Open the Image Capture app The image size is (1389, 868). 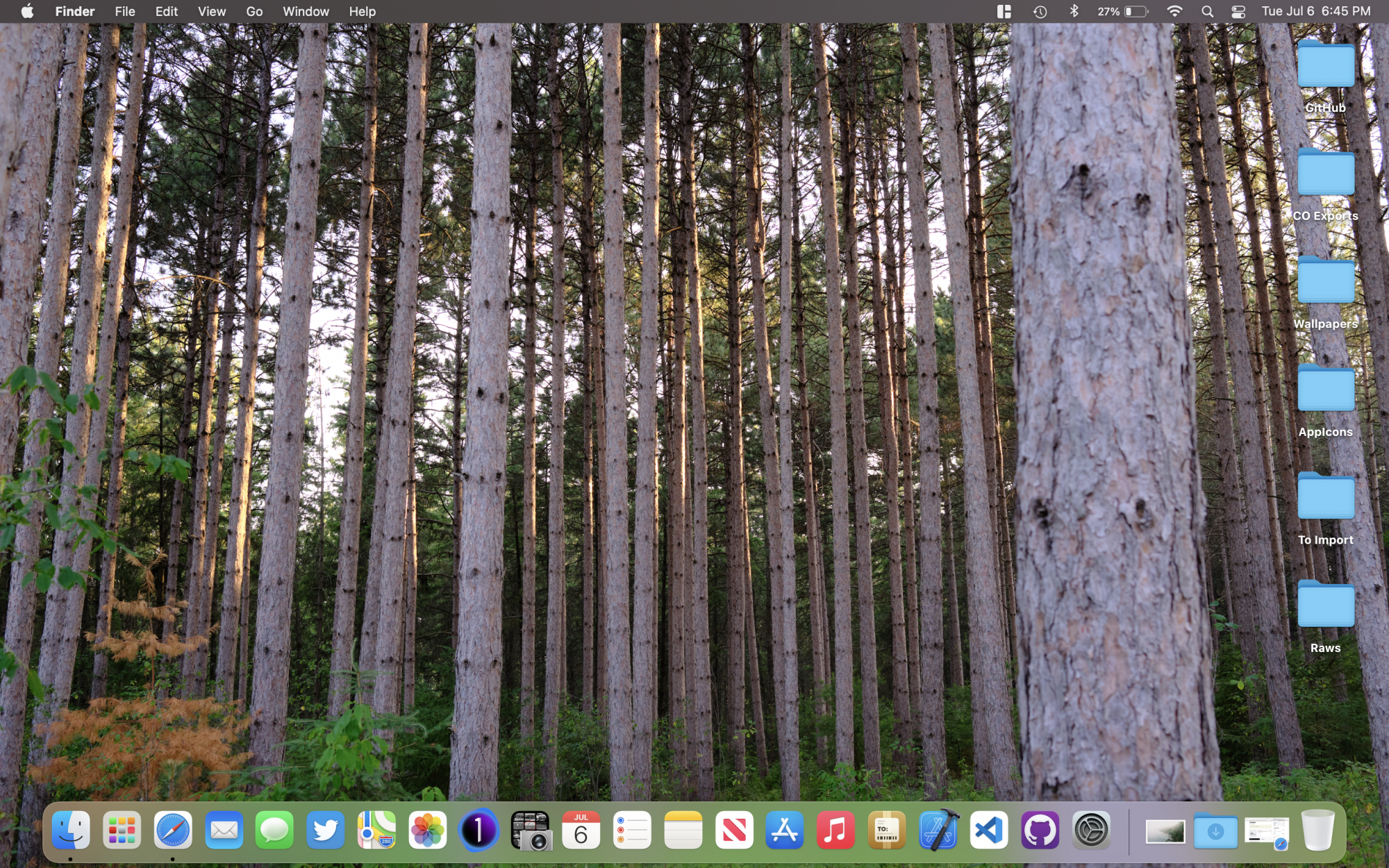(530, 830)
